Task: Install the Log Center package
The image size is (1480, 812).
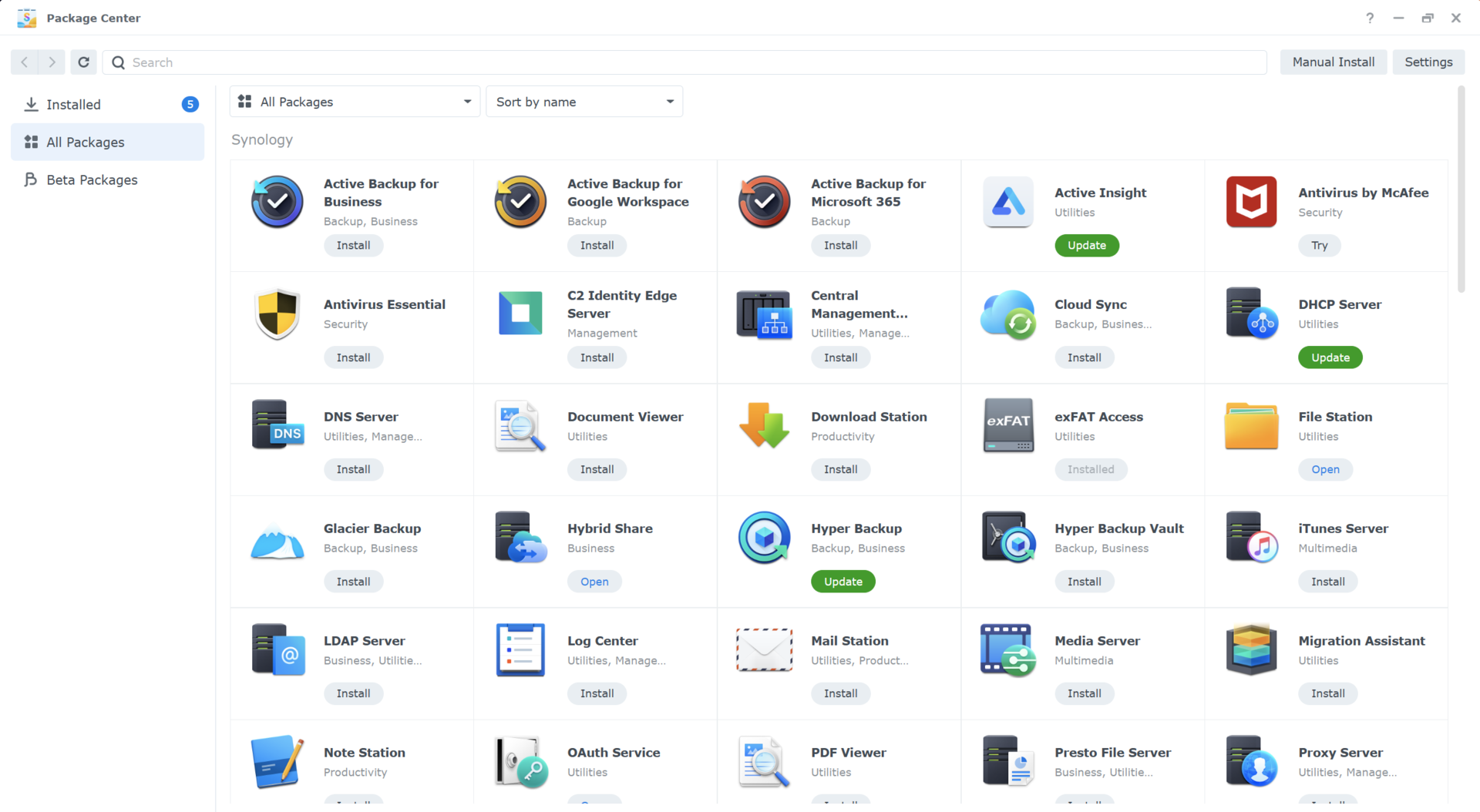Action: 597,693
